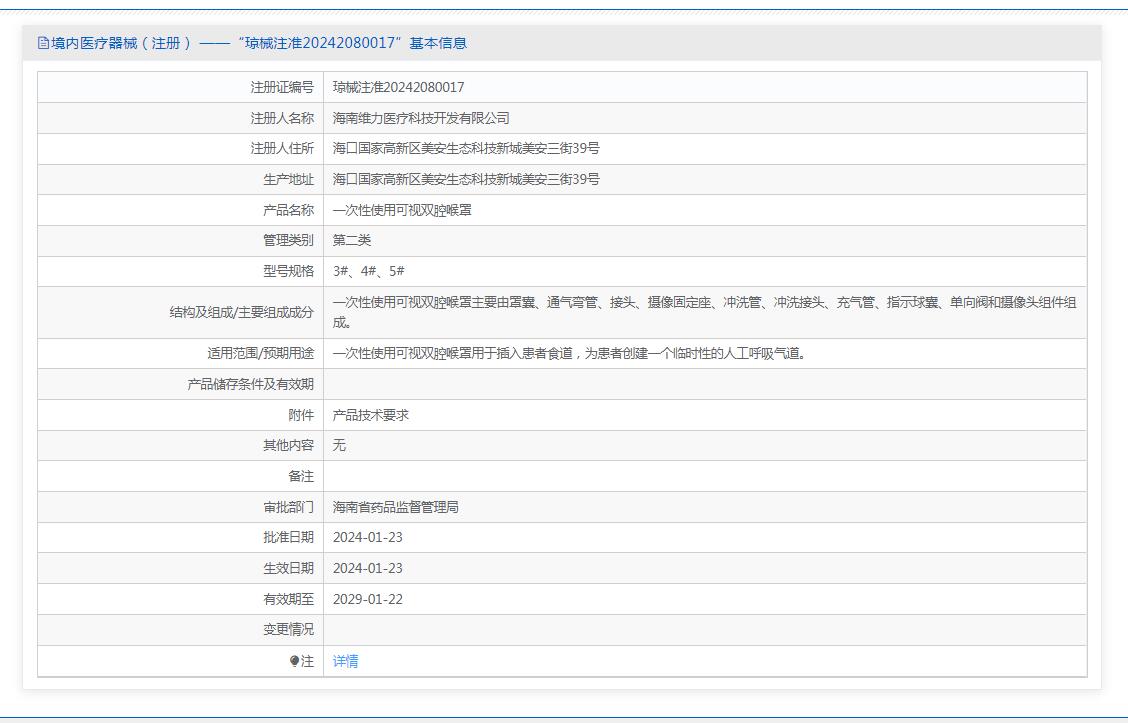Screen dimensions: 1128x723
Task: Click the address in the 生产地址 row
Action: click(x=466, y=179)
